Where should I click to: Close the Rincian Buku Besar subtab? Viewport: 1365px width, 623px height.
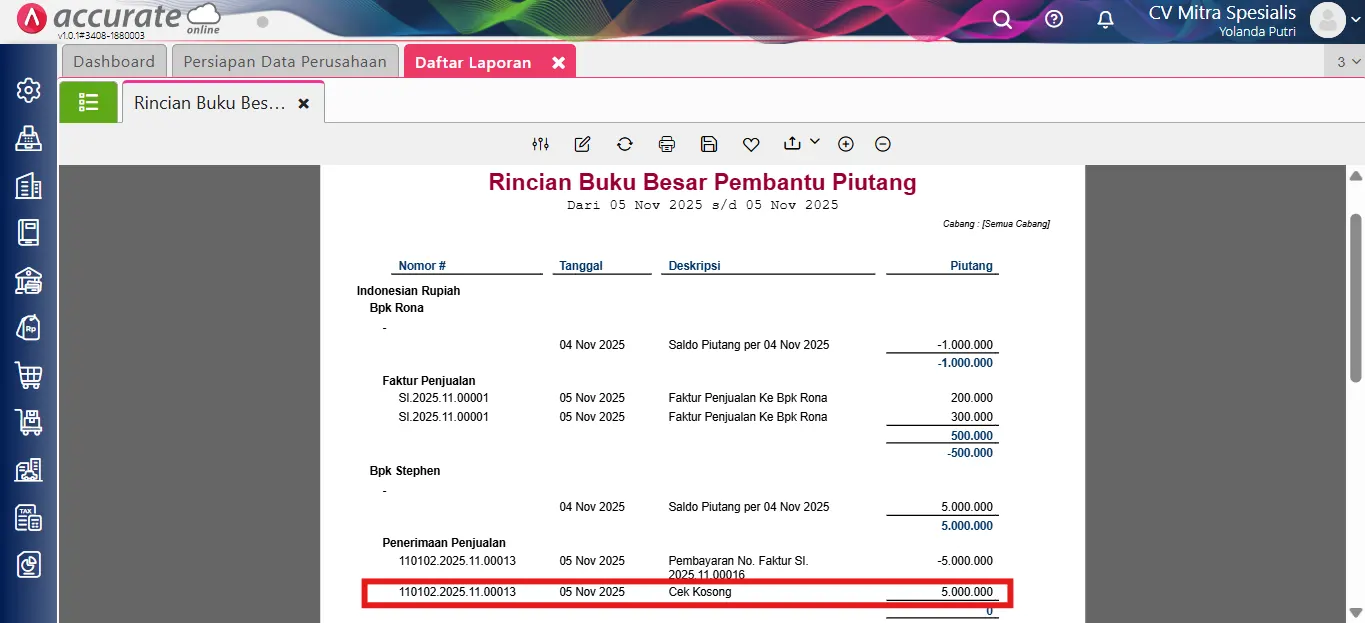click(304, 103)
